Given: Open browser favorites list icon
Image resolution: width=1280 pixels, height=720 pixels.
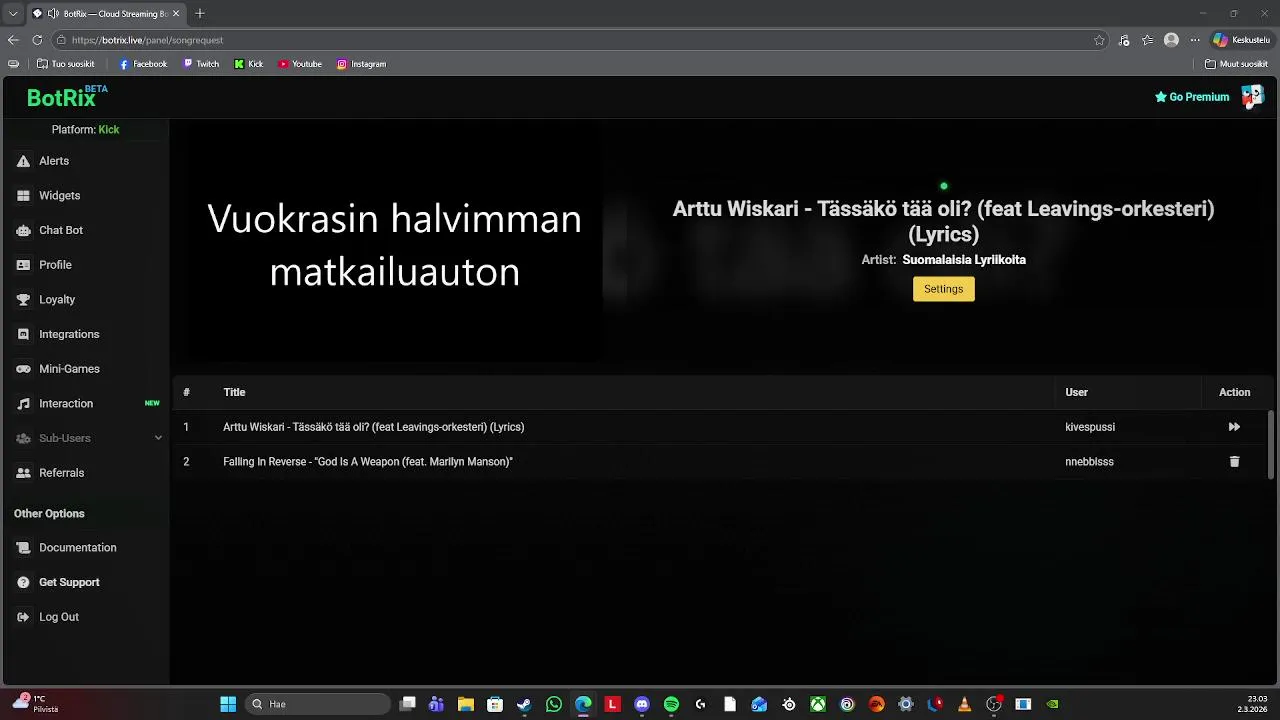Looking at the screenshot, I should point(1148,40).
